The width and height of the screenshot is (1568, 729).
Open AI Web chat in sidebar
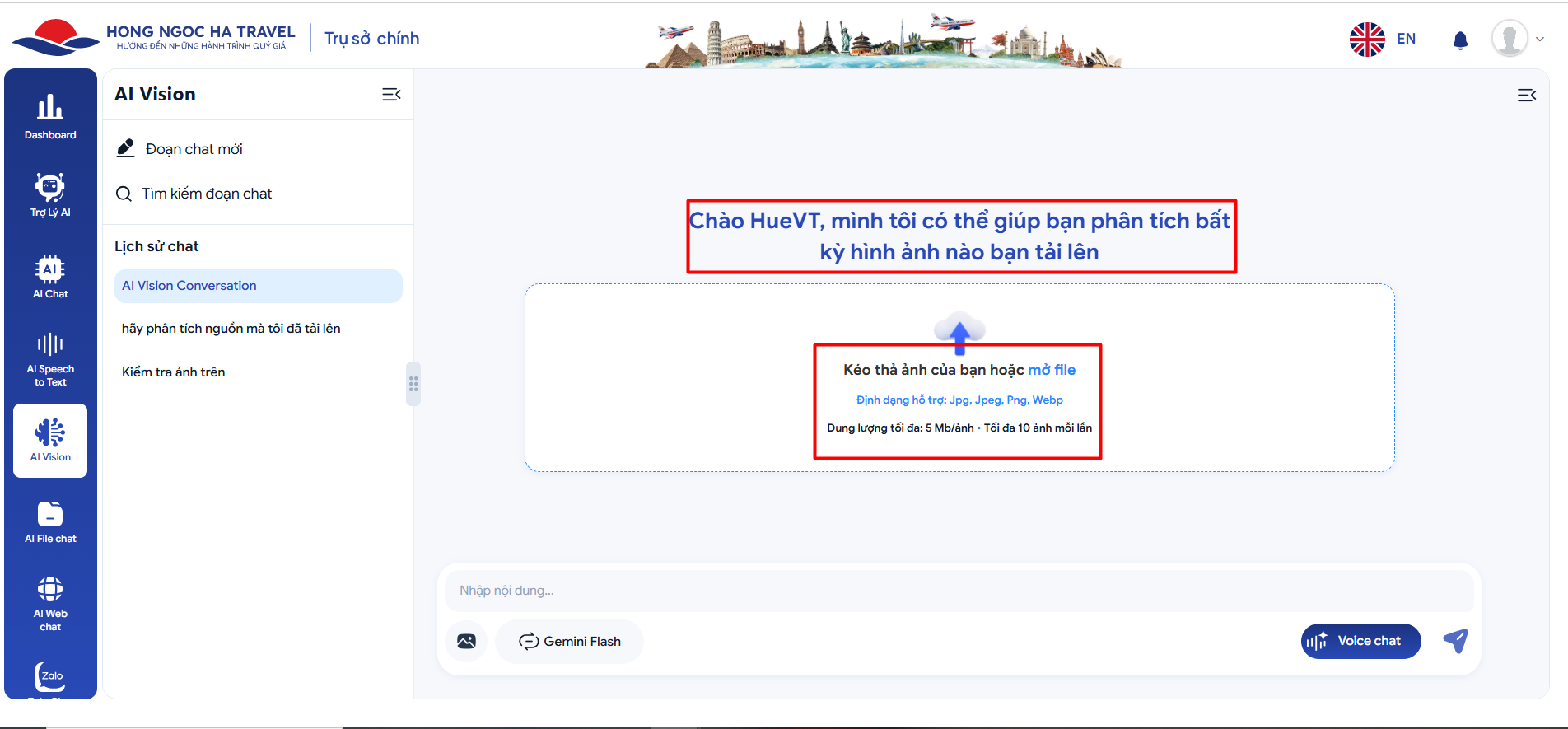tap(50, 603)
